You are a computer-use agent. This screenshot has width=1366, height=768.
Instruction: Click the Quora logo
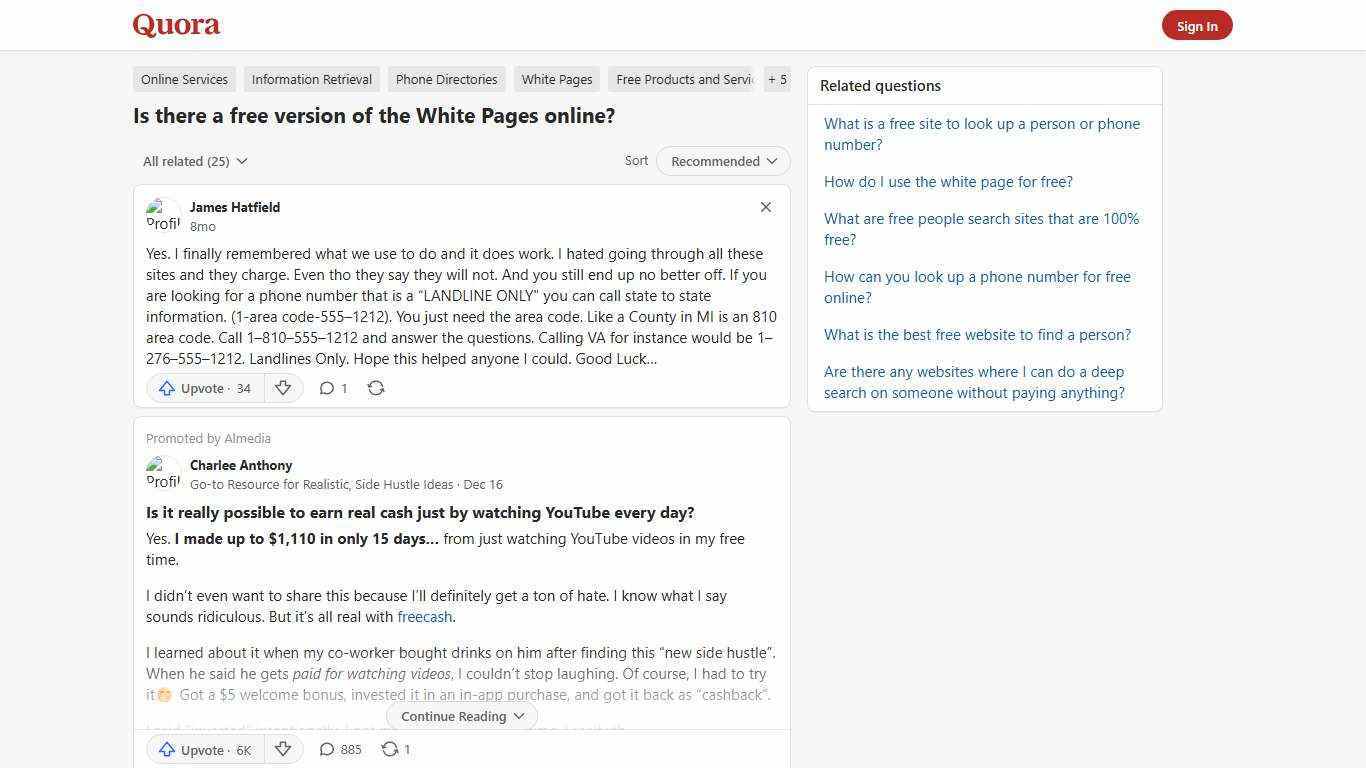click(176, 25)
